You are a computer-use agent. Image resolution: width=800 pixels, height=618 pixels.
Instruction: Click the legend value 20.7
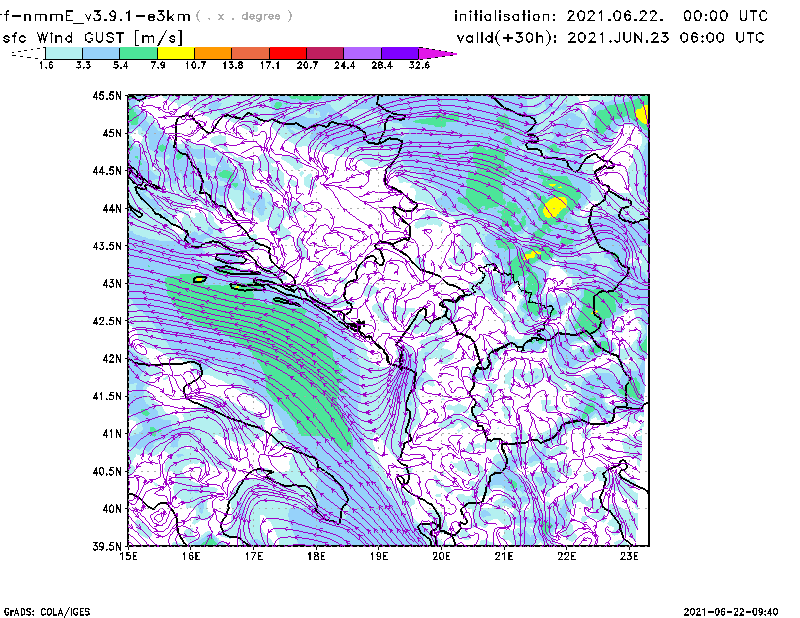[307, 65]
